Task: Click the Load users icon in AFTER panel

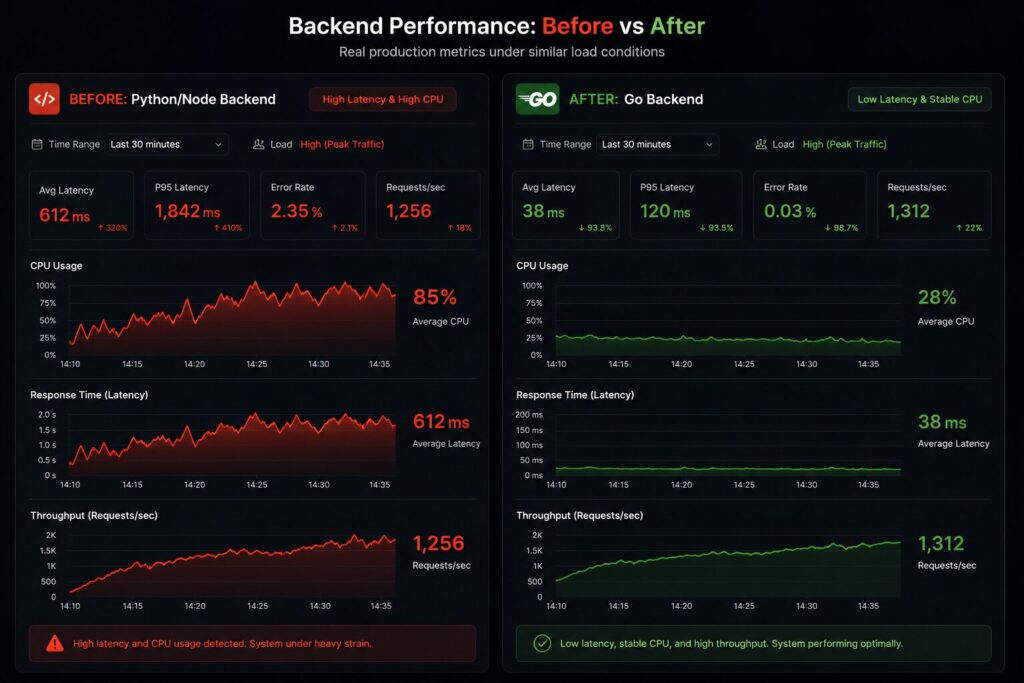Action: 761,144
